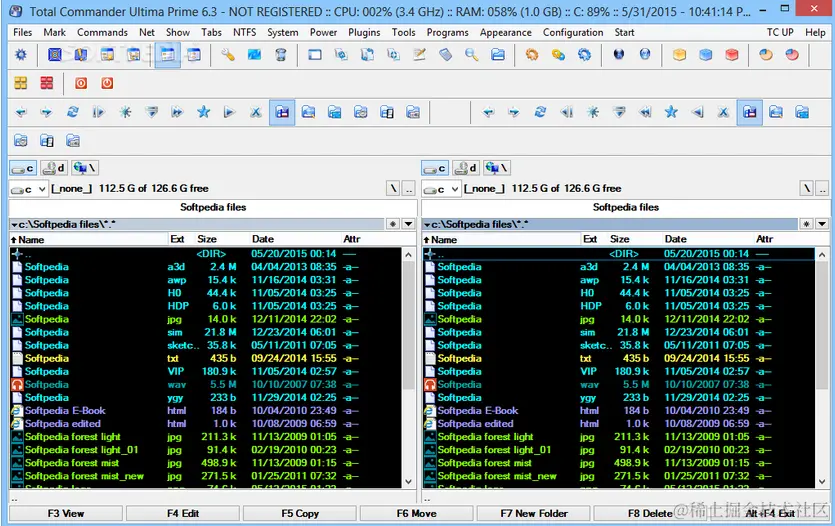The image size is (835, 526).
Task: Open the NTFS menu
Action: click(x=244, y=32)
